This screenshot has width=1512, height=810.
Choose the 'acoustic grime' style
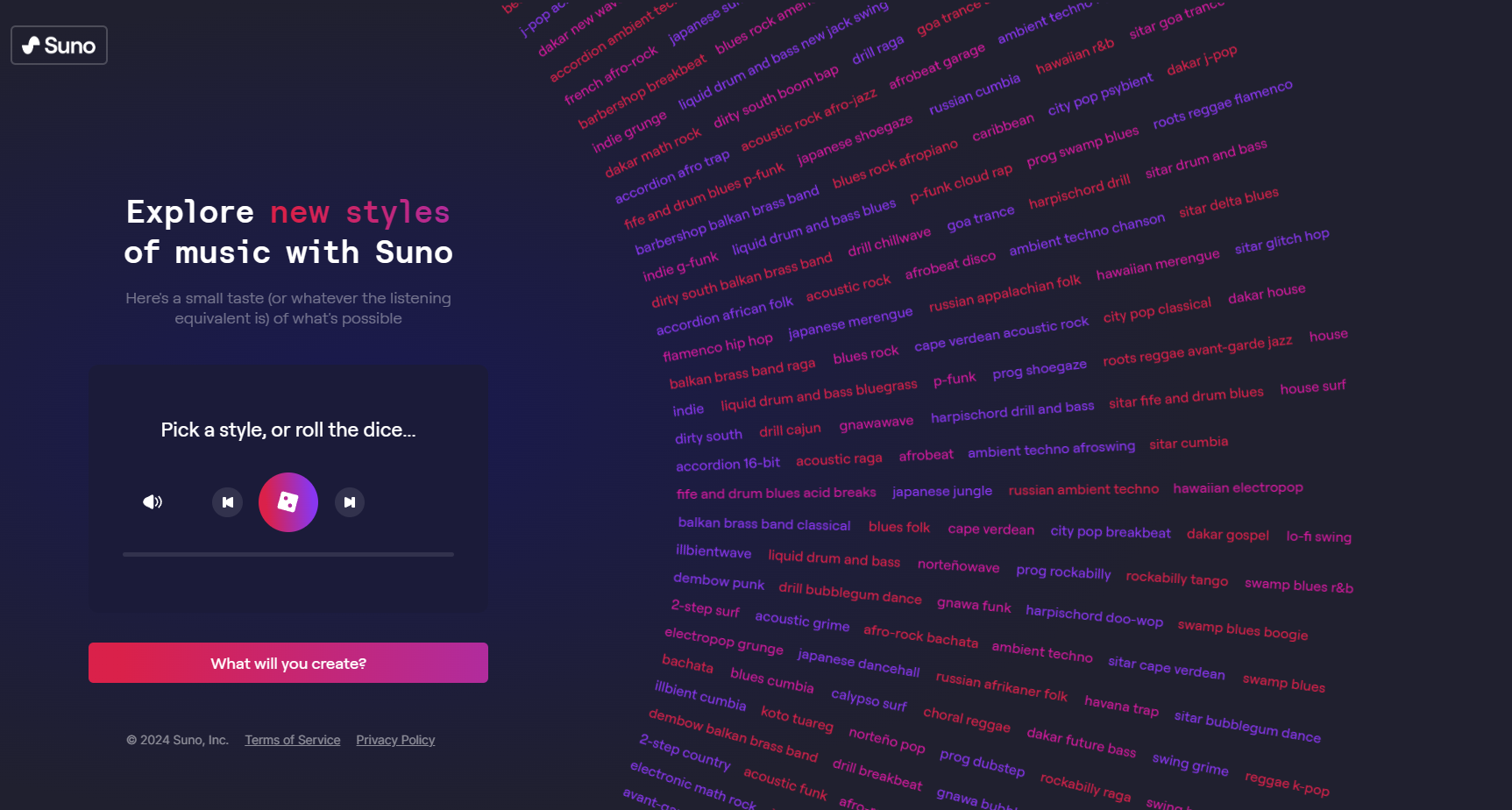tap(802, 622)
